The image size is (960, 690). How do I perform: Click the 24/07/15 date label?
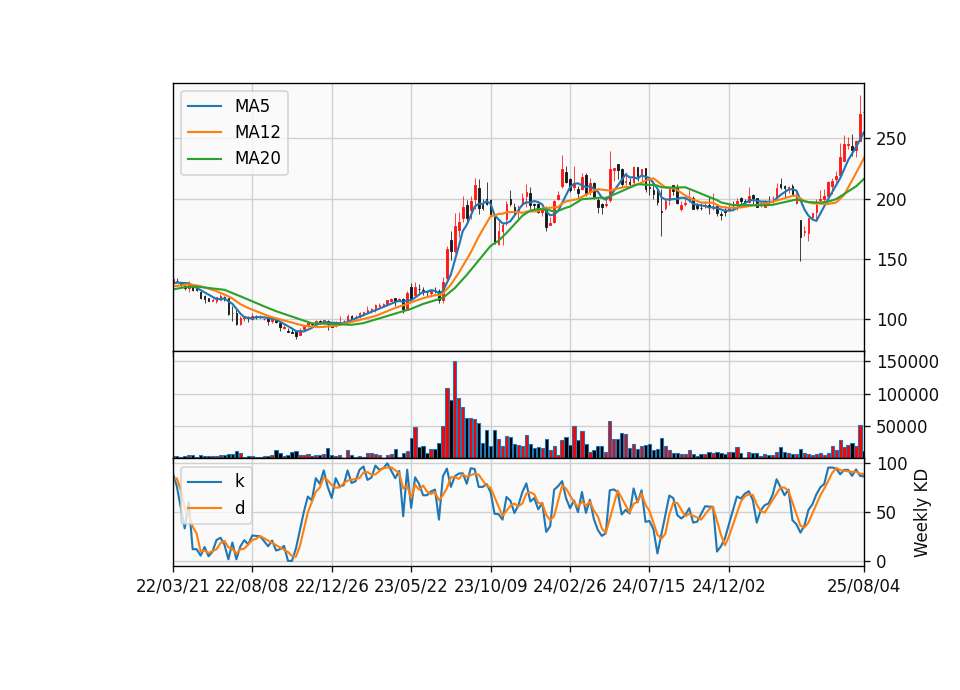click(648, 586)
